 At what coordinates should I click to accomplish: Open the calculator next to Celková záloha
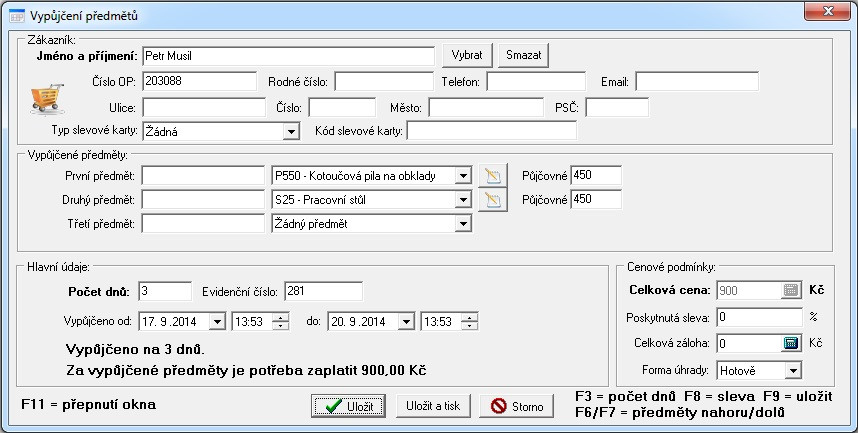coord(791,343)
